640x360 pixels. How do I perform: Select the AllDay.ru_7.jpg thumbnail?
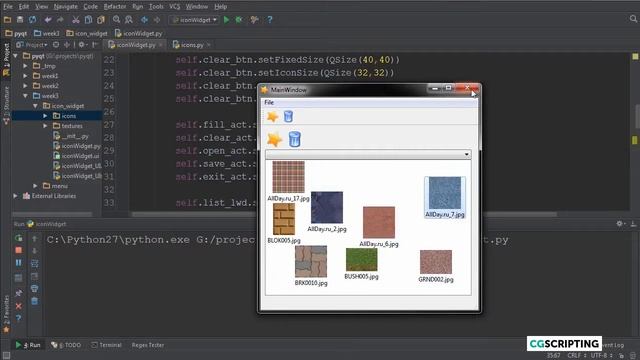tap(445, 197)
